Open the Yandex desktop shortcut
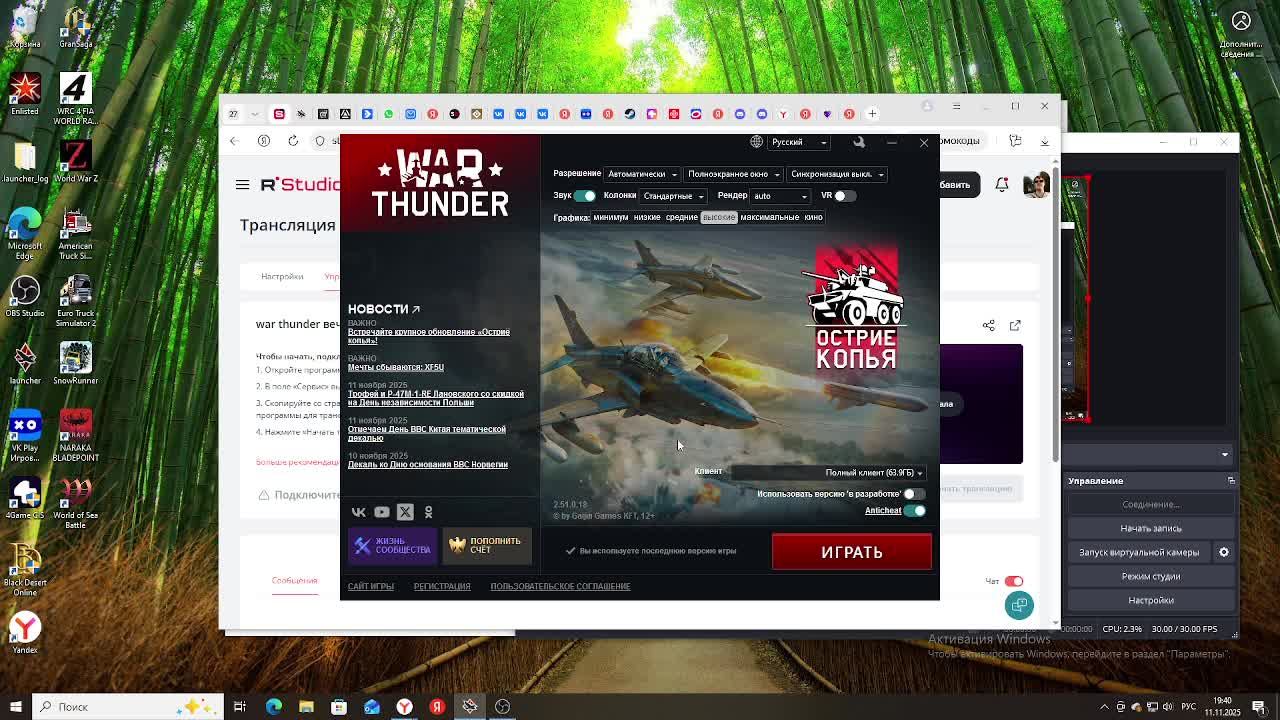This screenshot has height=720, width=1280. [x=25, y=632]
